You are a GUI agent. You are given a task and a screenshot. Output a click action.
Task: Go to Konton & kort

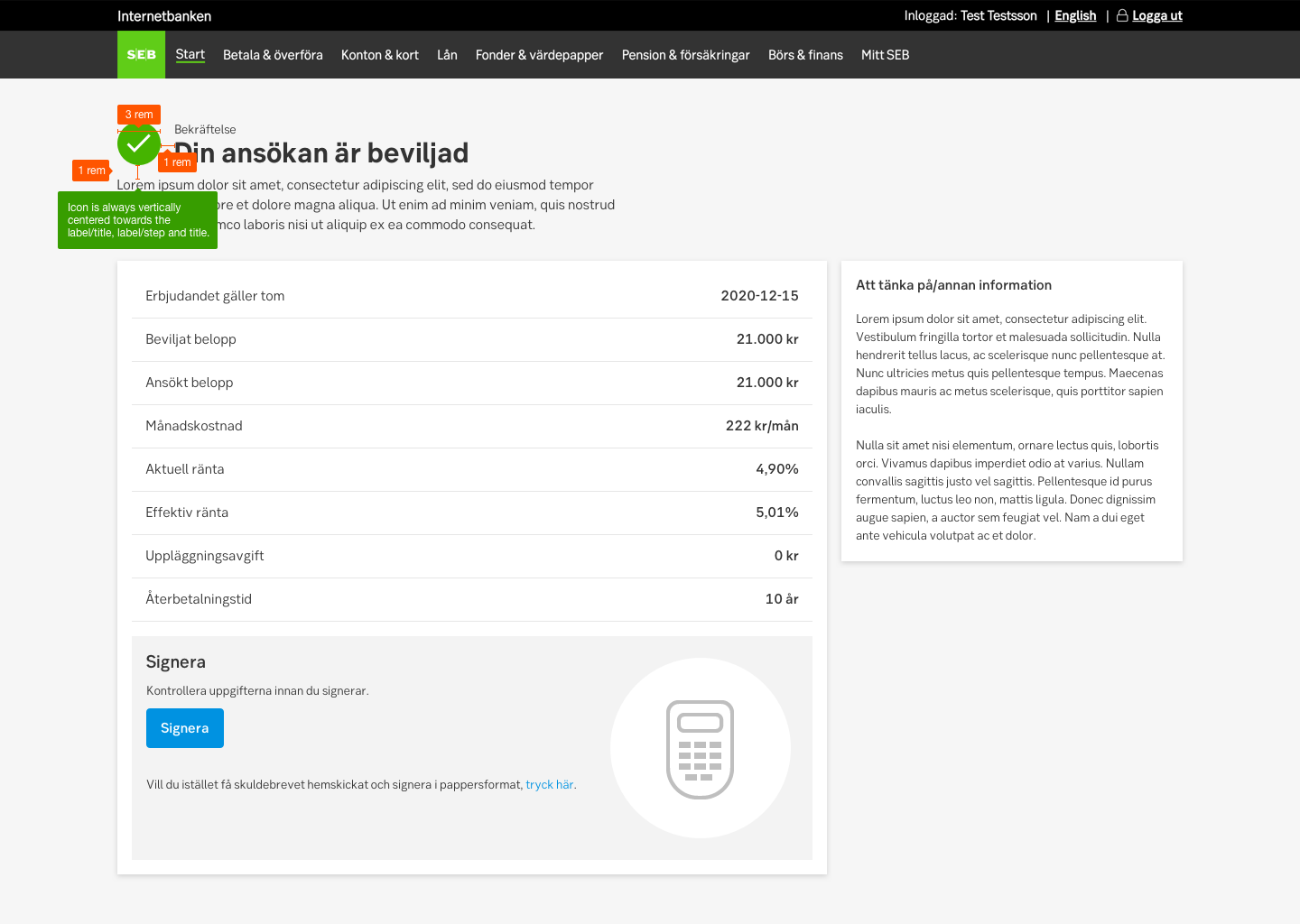pyautogui.click(x=380, y=55)
